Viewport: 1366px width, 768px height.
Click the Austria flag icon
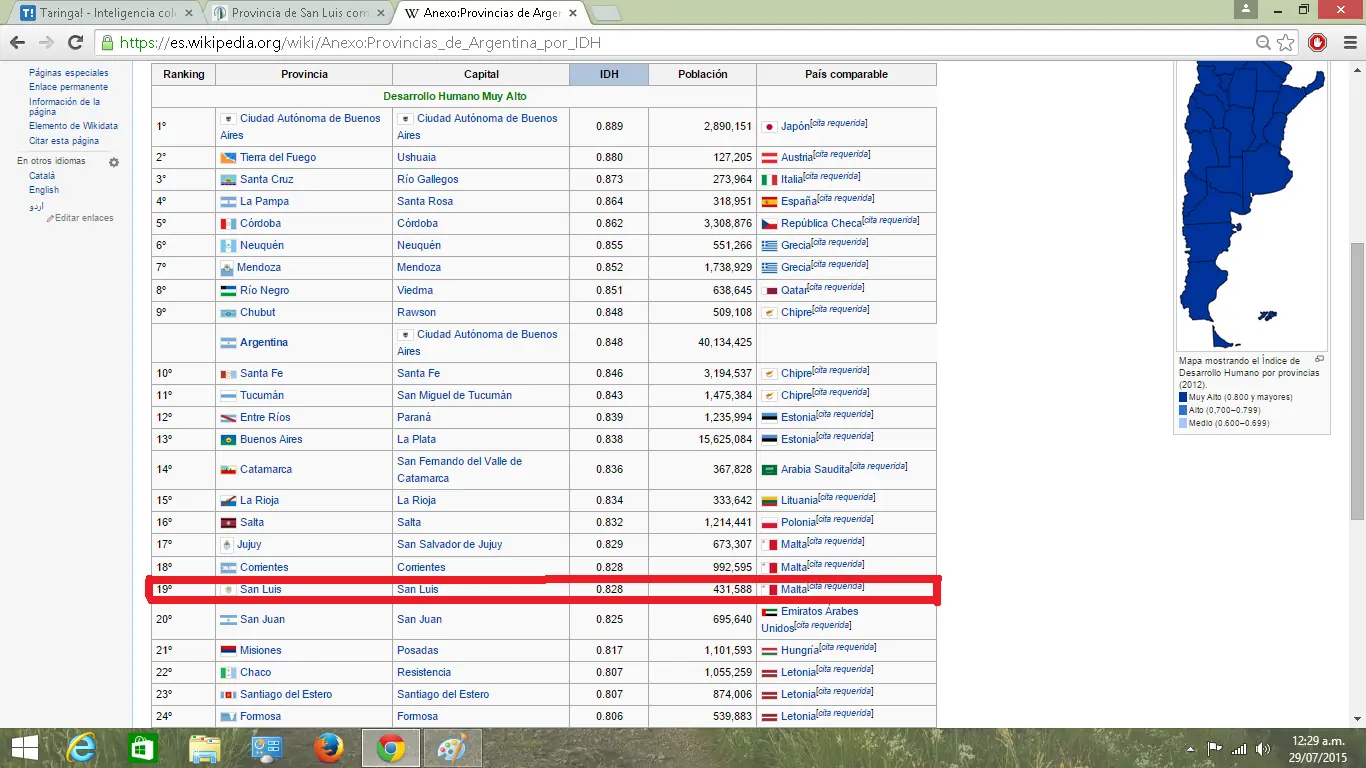click(769, 158)
